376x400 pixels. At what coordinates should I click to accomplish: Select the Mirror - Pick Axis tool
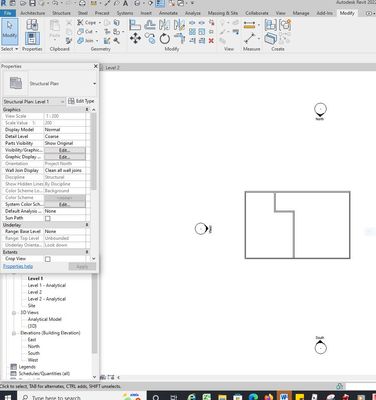pyautogui.click(x=164, y=25)
